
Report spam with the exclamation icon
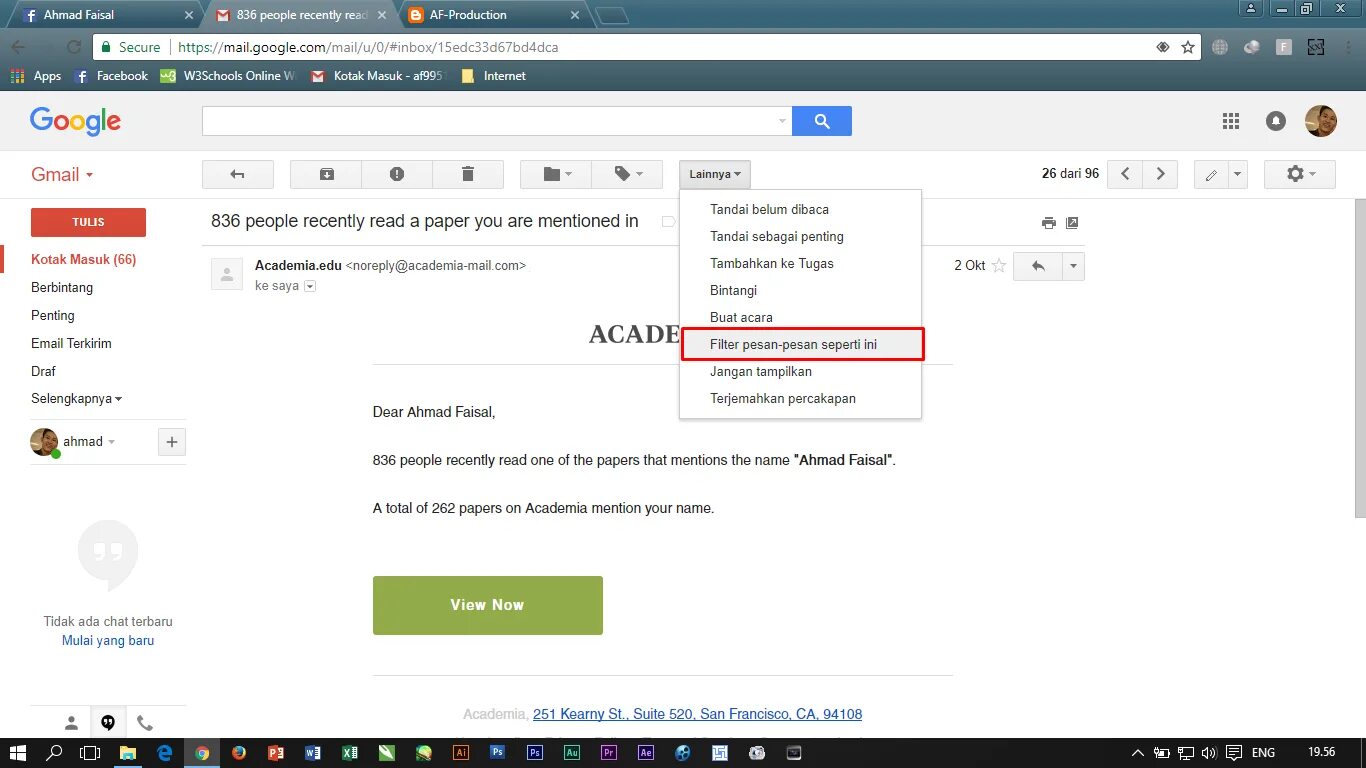click(397, 174)
